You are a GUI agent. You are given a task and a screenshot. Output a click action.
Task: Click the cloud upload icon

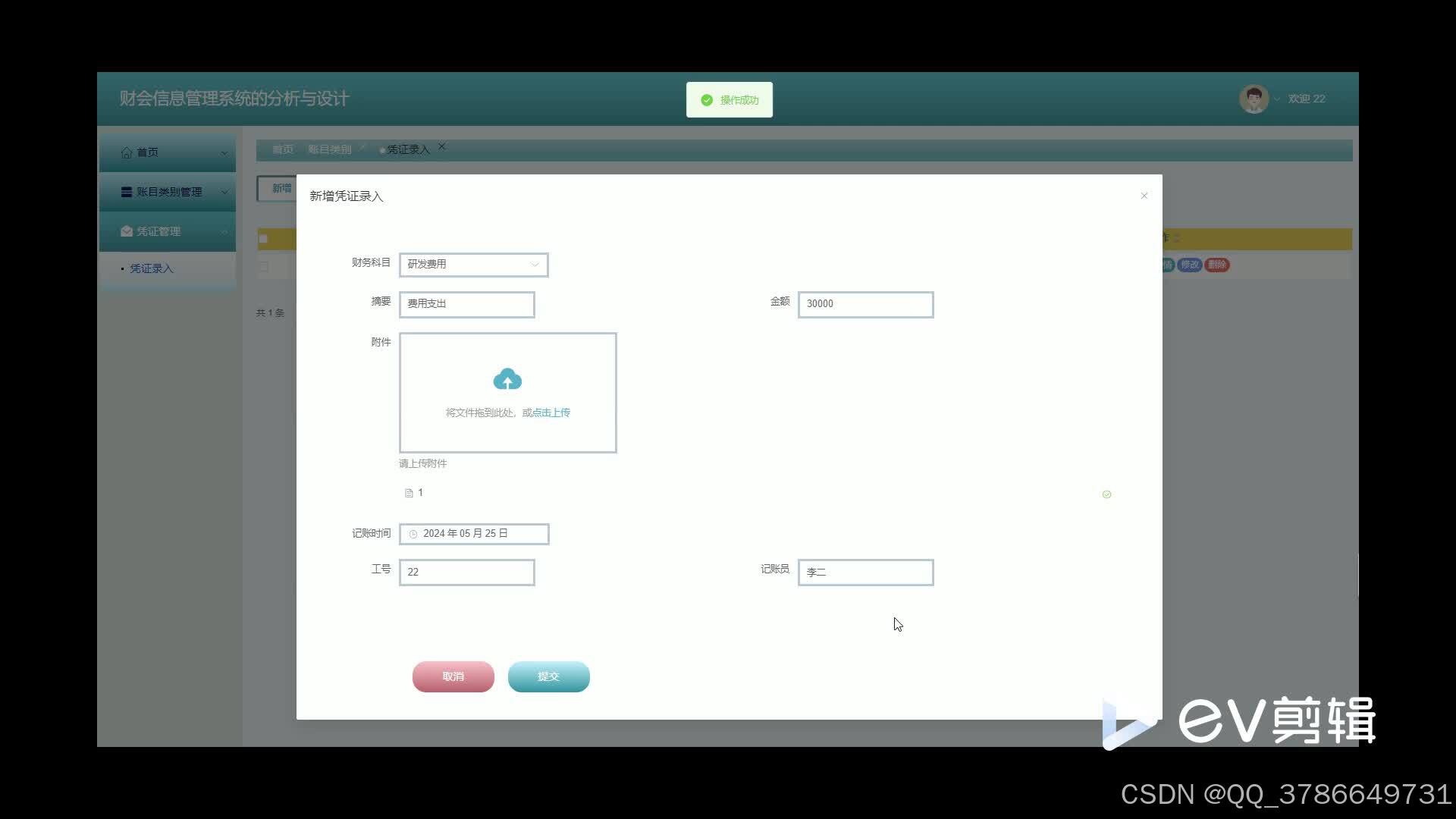pyautogui.click(x=507, y=379)
